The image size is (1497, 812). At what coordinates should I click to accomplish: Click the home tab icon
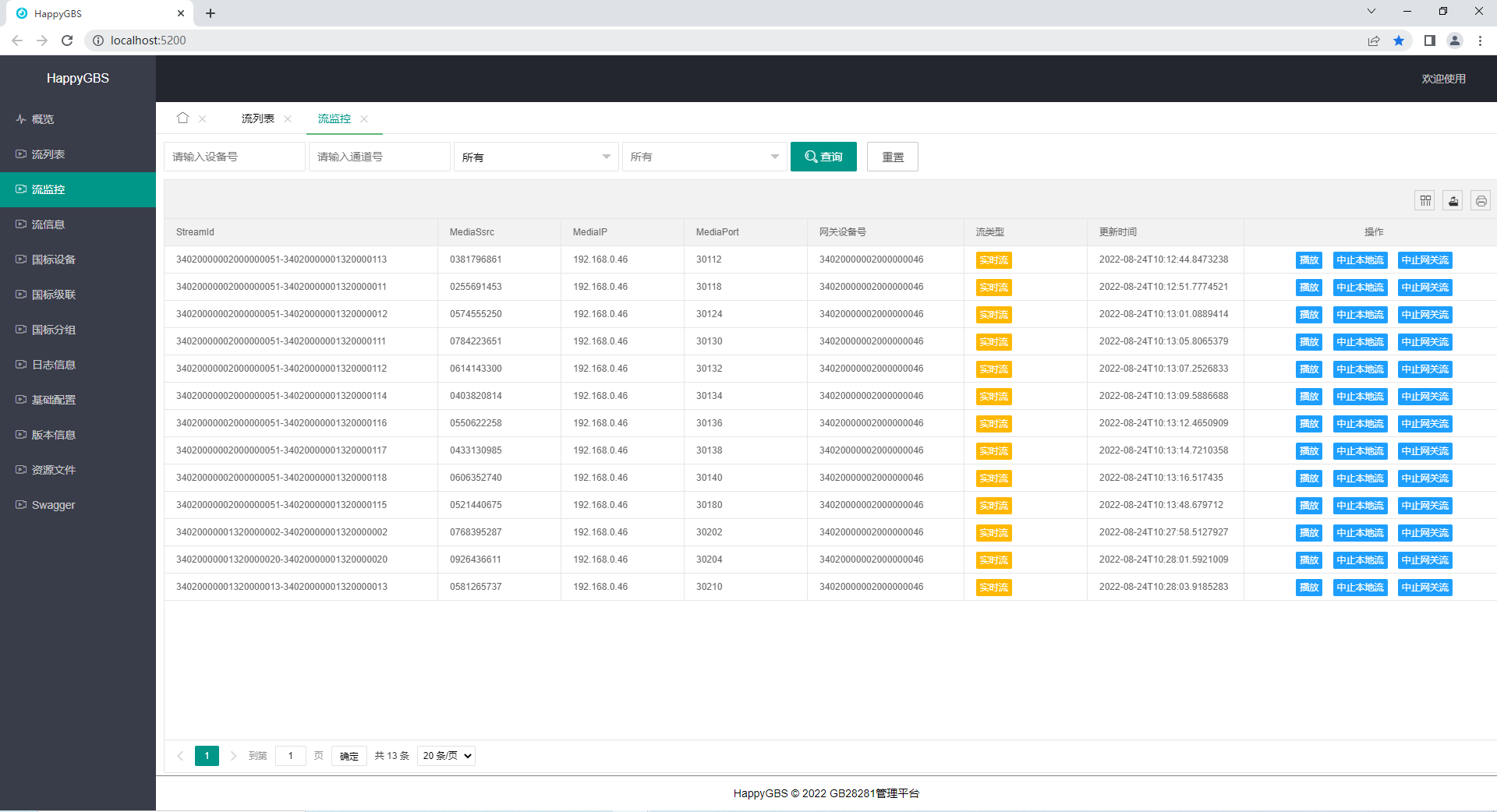(x=182, y=118)
